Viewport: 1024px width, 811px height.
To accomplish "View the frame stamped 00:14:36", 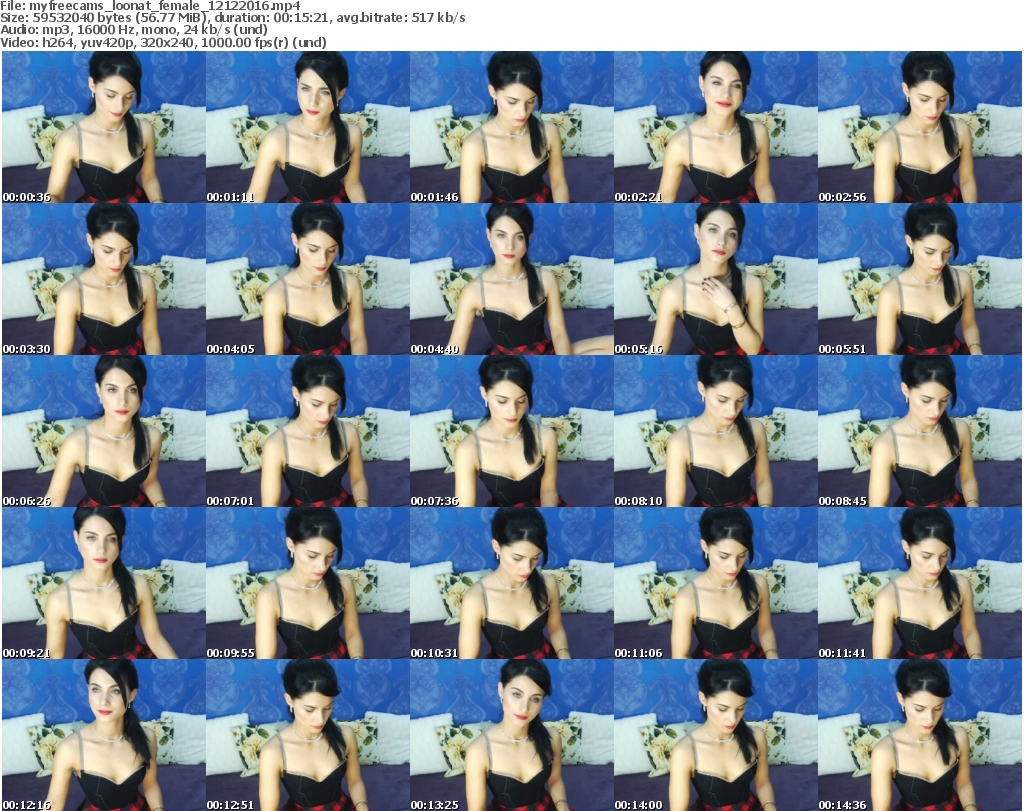I will click(x=920, y=735).
